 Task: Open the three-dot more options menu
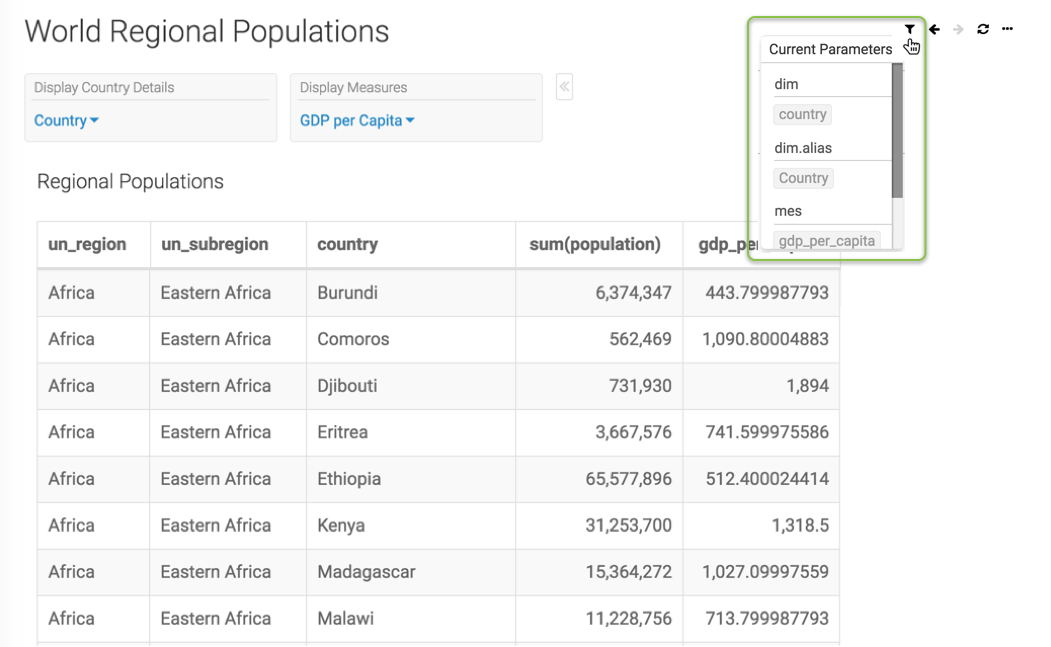tap(1007, 29)
